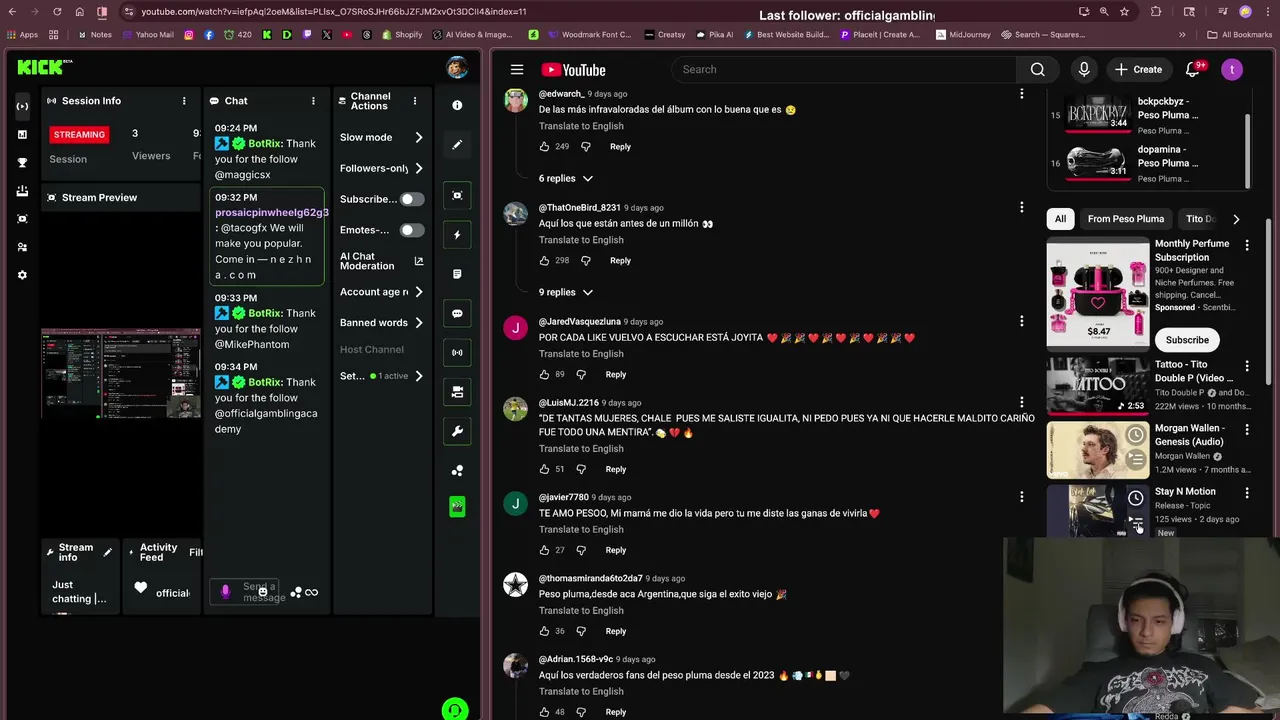Open the Stay N Motion video thumbnail
Image resolution: width=1280 pixels, height=720 pixels.
coord(1098,511)
